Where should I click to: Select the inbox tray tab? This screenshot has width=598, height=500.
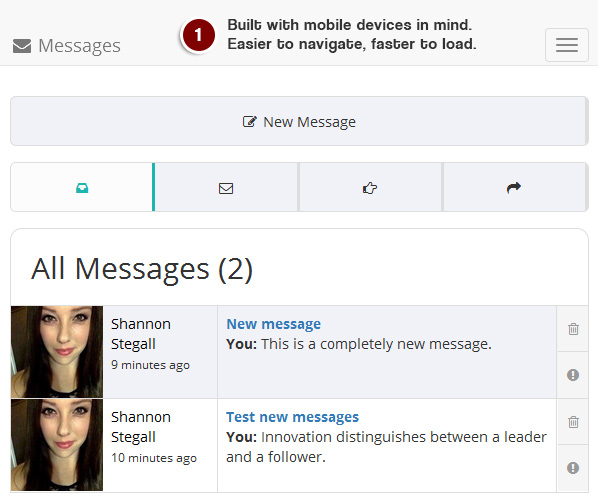click(x=82, y=187)
